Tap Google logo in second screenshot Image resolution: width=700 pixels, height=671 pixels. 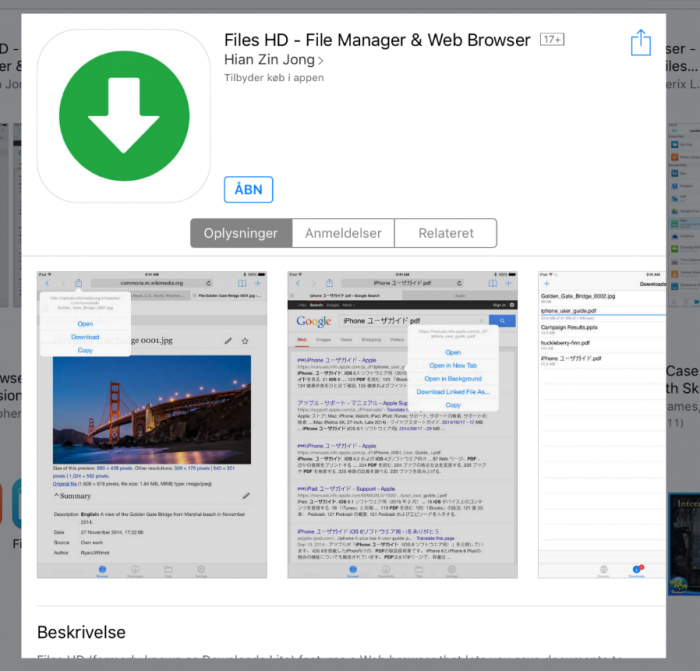(x=314, y=321)
